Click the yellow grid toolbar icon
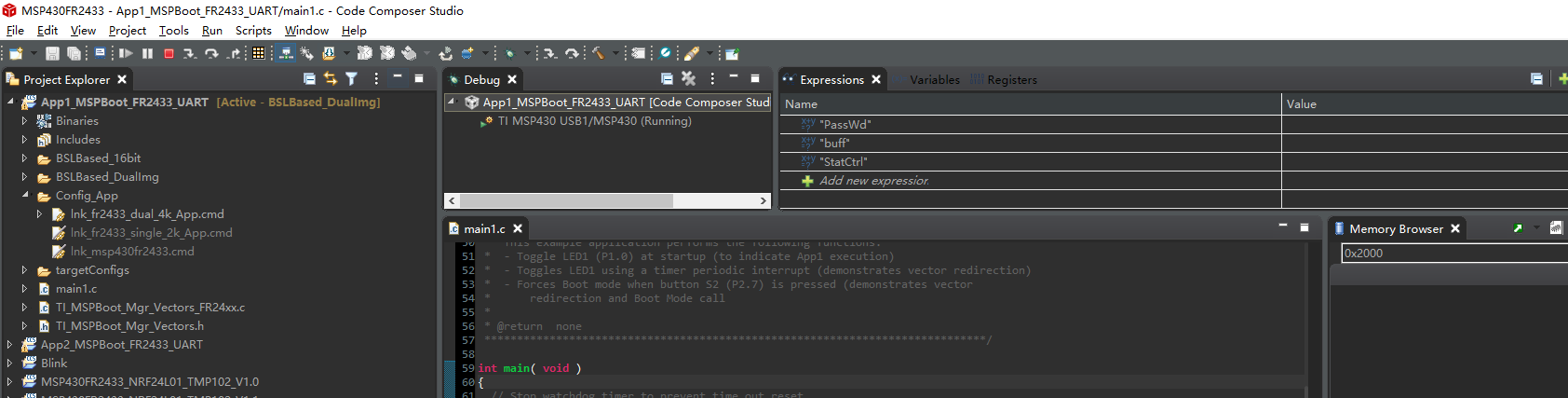 pyautogui.click(x=258, y=53)
